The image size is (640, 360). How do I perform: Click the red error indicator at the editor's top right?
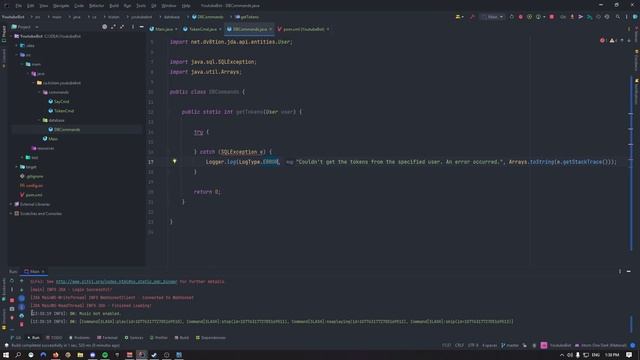(x=602, y=40)
